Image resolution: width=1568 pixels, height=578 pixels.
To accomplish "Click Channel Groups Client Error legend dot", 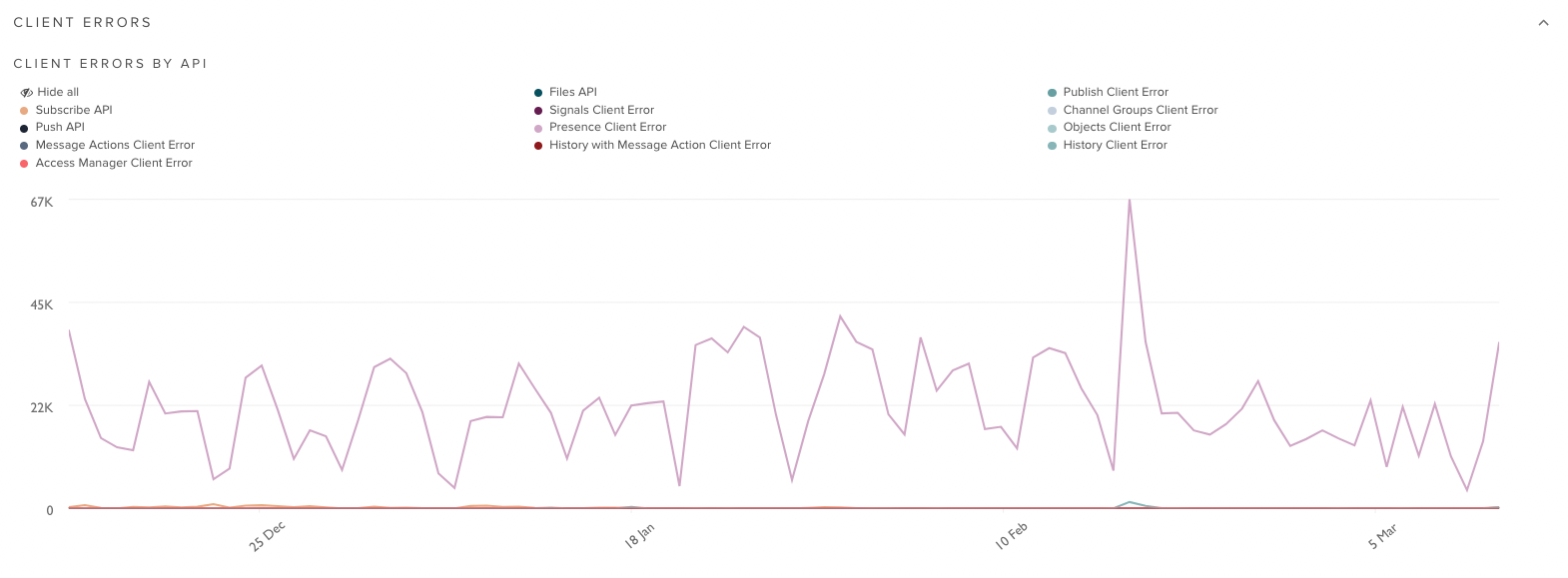I will pyautogui.click(x=1052, y=111).
